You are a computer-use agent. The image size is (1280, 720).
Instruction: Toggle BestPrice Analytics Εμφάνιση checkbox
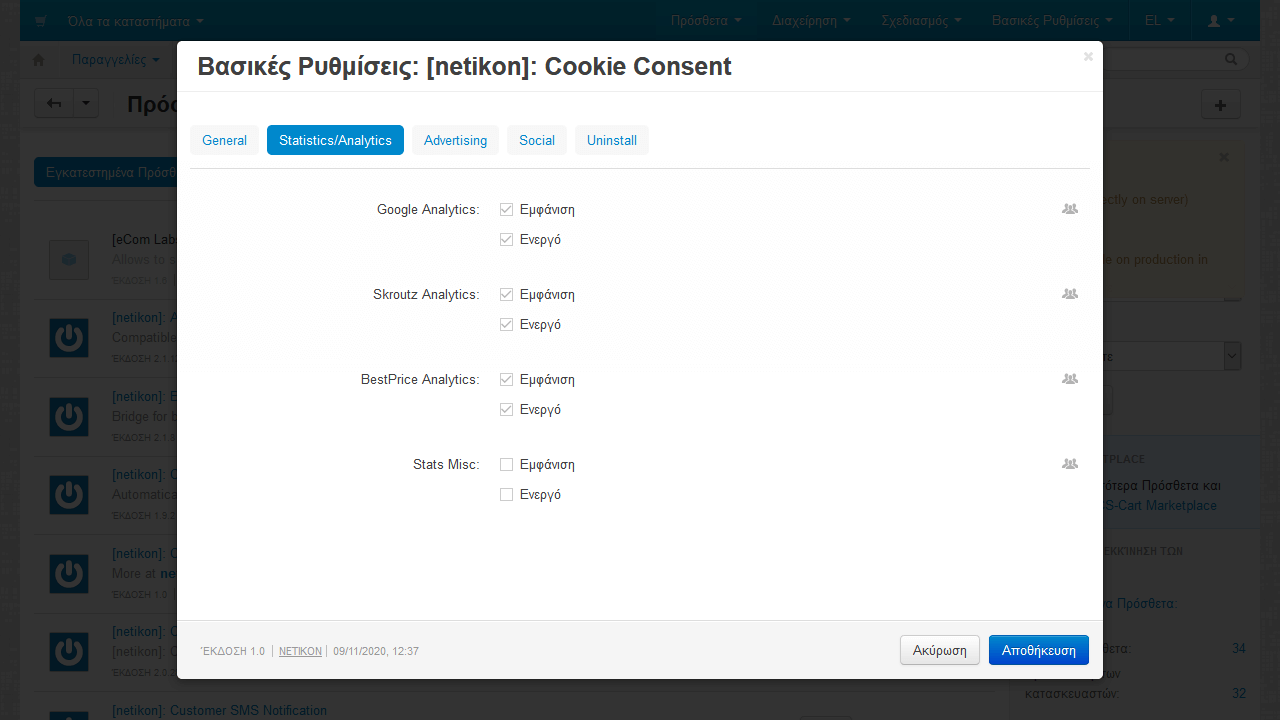tap(506, 379)
